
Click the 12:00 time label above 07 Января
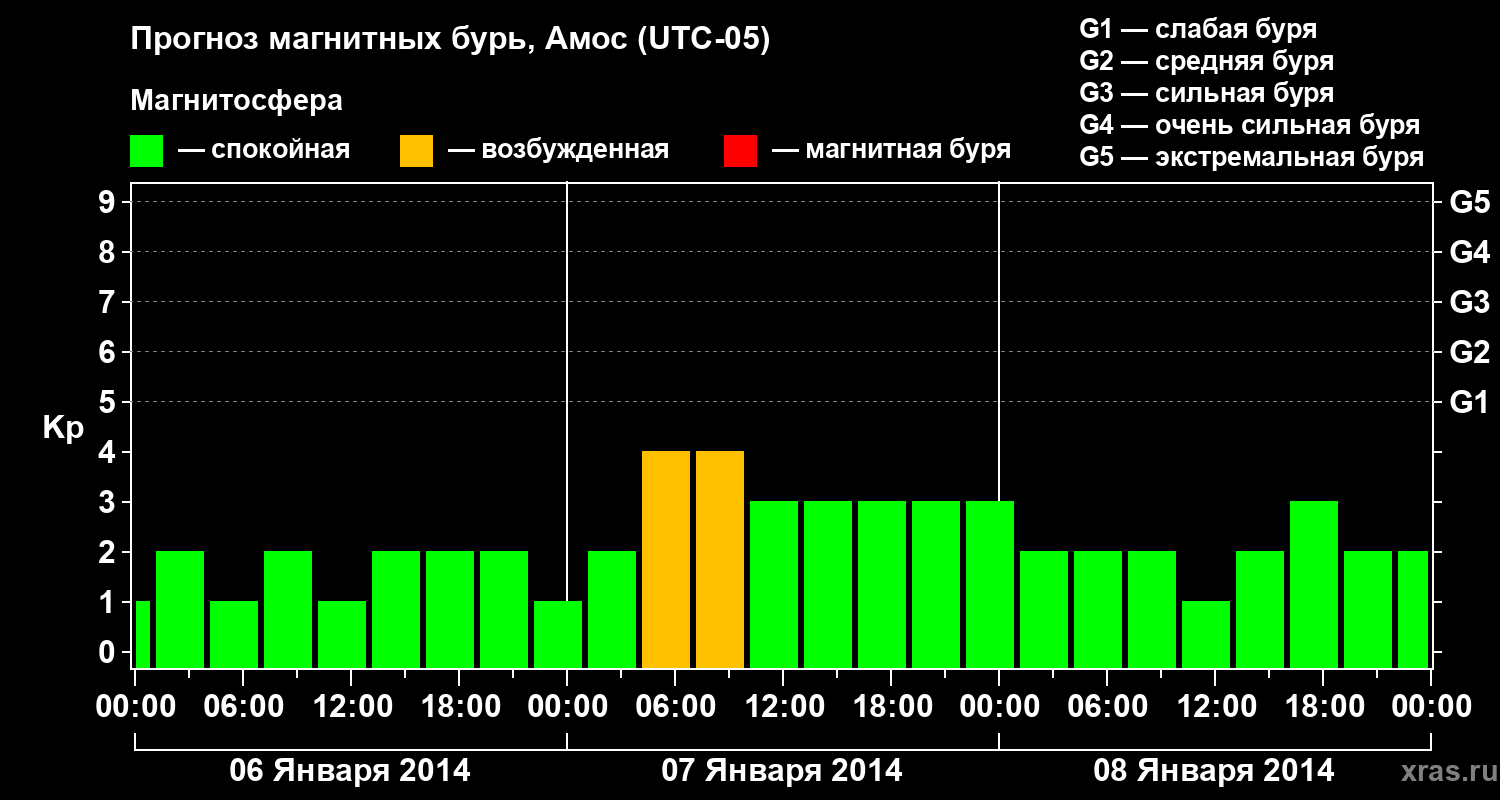click(783, 707)
